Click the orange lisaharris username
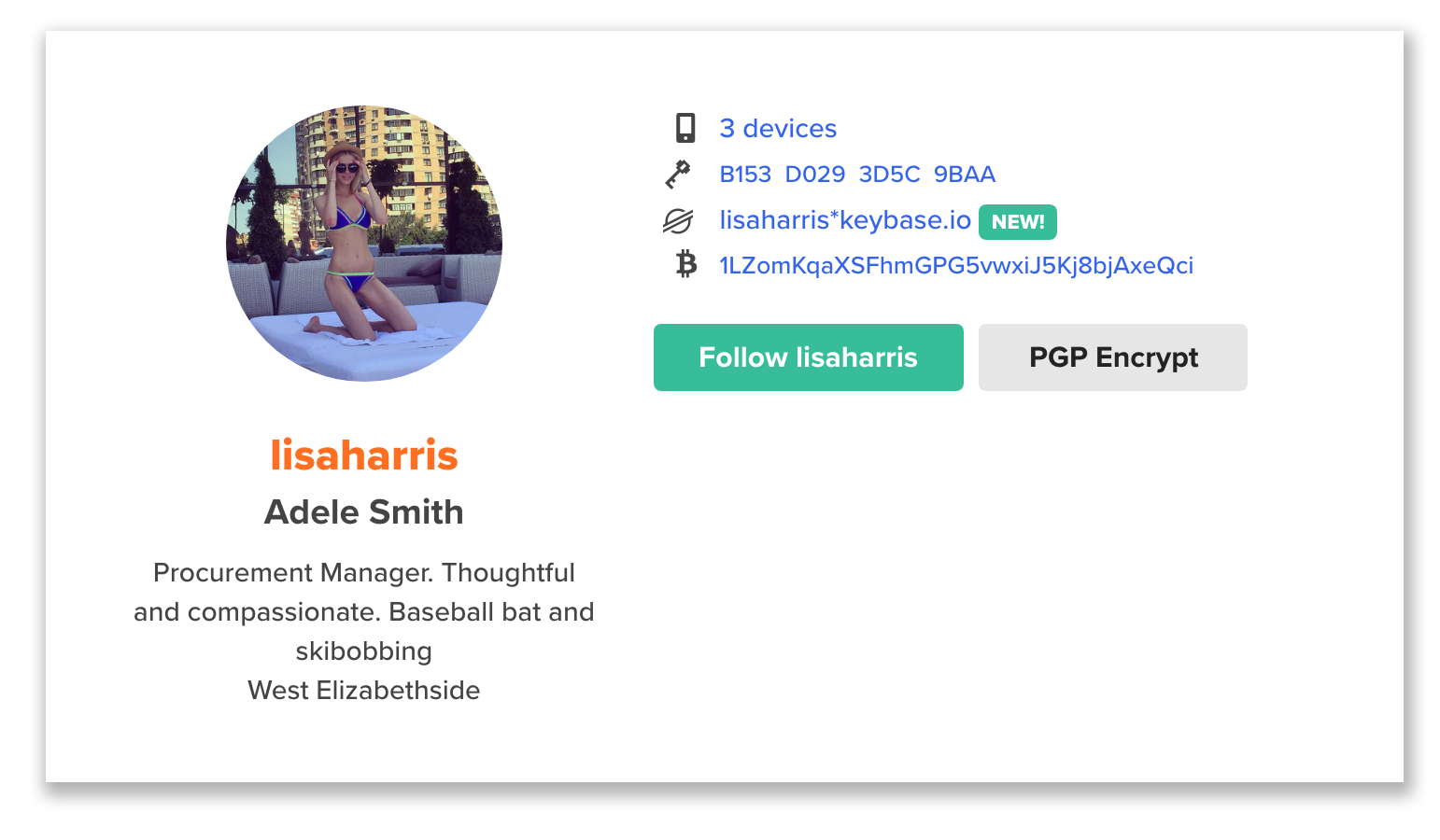Viewport: 1440px width, 840px height. (x=364, y=455)
